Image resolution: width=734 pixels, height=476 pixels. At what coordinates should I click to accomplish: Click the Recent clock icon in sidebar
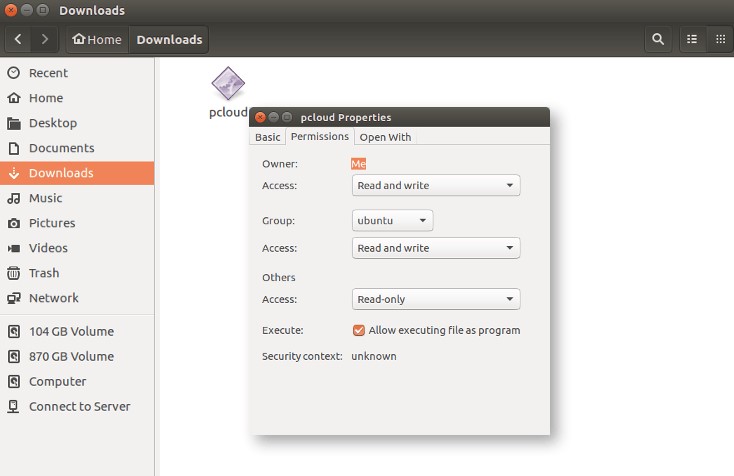[x=14, y=73]
